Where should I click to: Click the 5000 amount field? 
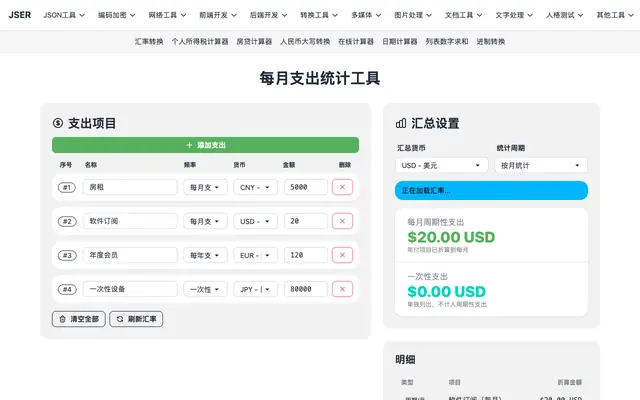coord(306,187)
